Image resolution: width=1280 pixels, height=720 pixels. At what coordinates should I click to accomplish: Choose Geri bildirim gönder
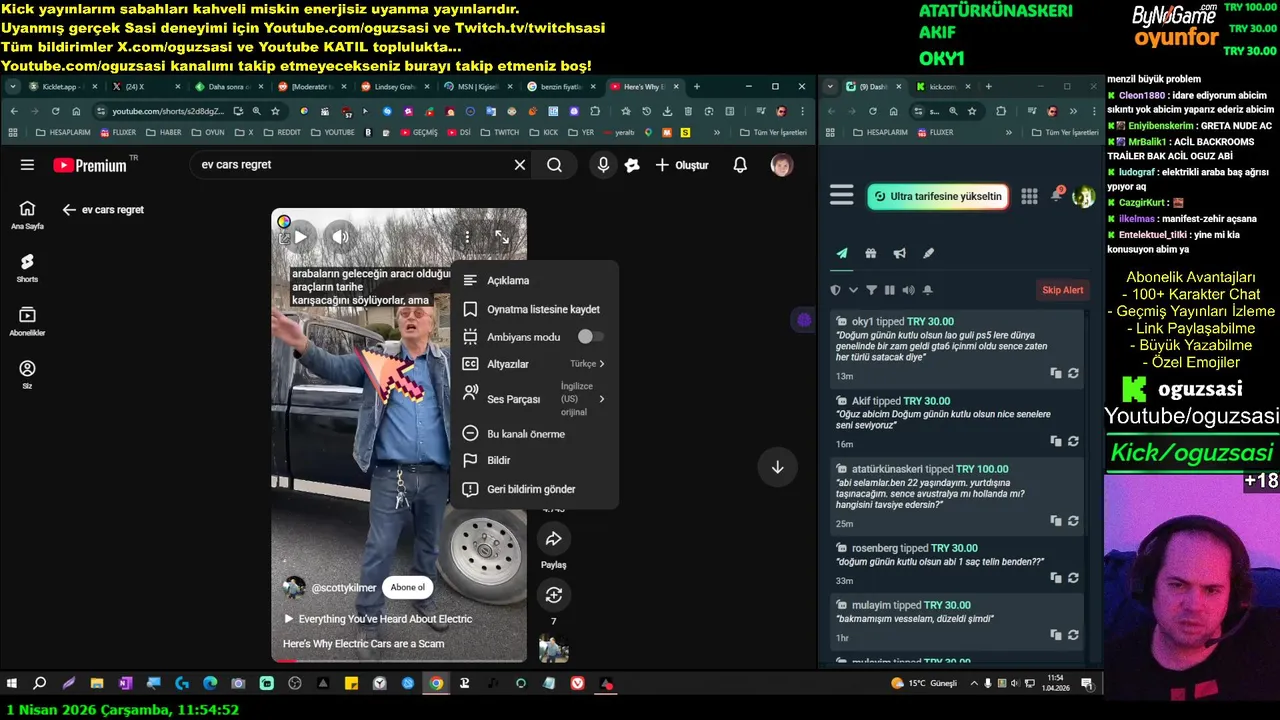(x=534, y=489)
